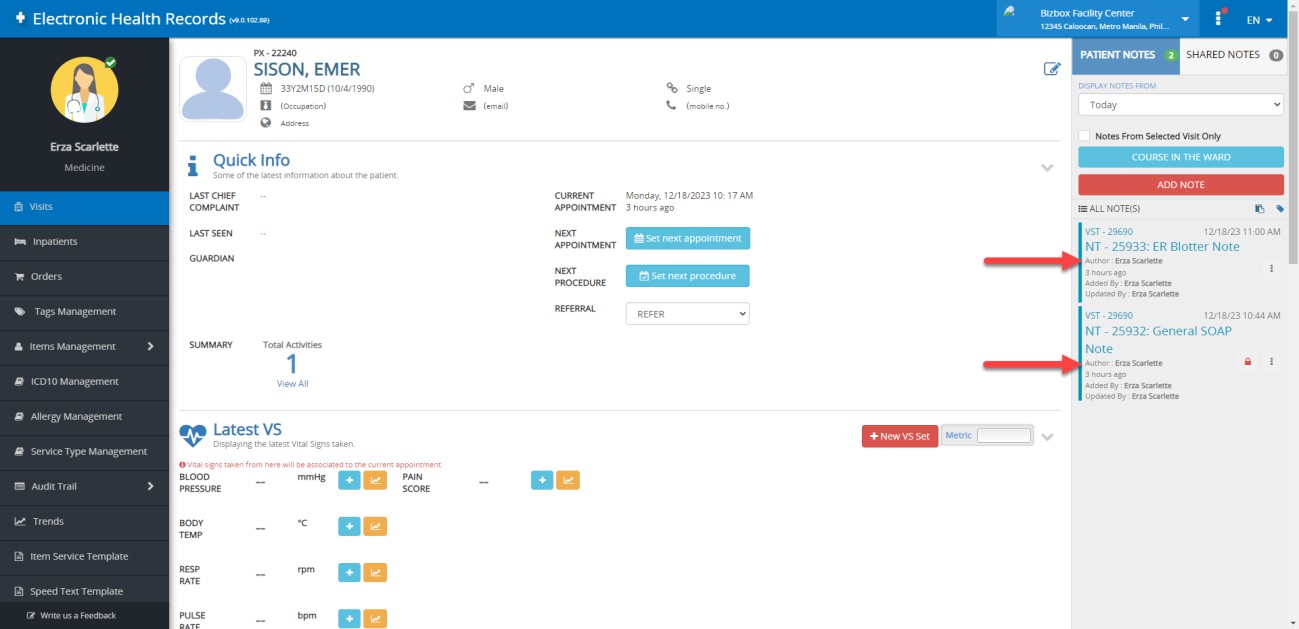Click the edit patient profile icon
This screenshot has height=629, width=1299.
click(x=1051, y=69)
